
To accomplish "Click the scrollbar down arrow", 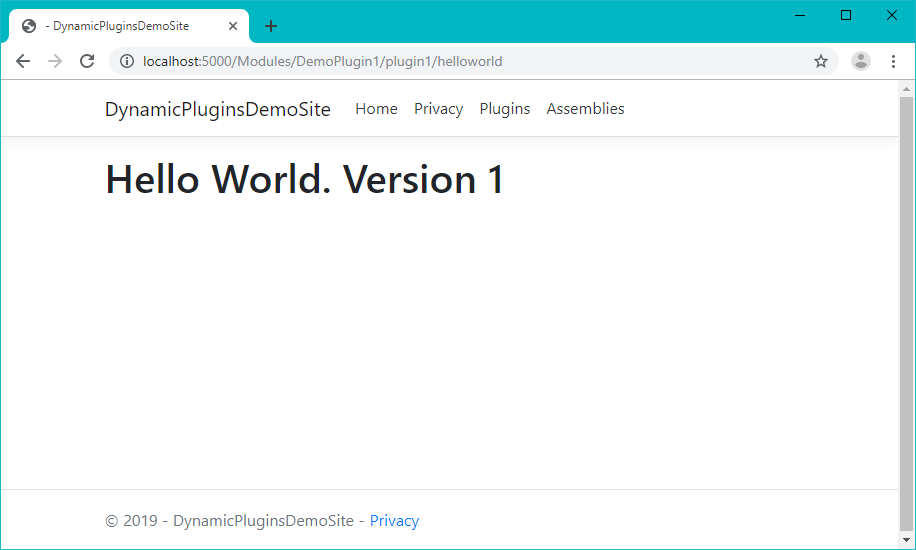I will tap(906, 540).
